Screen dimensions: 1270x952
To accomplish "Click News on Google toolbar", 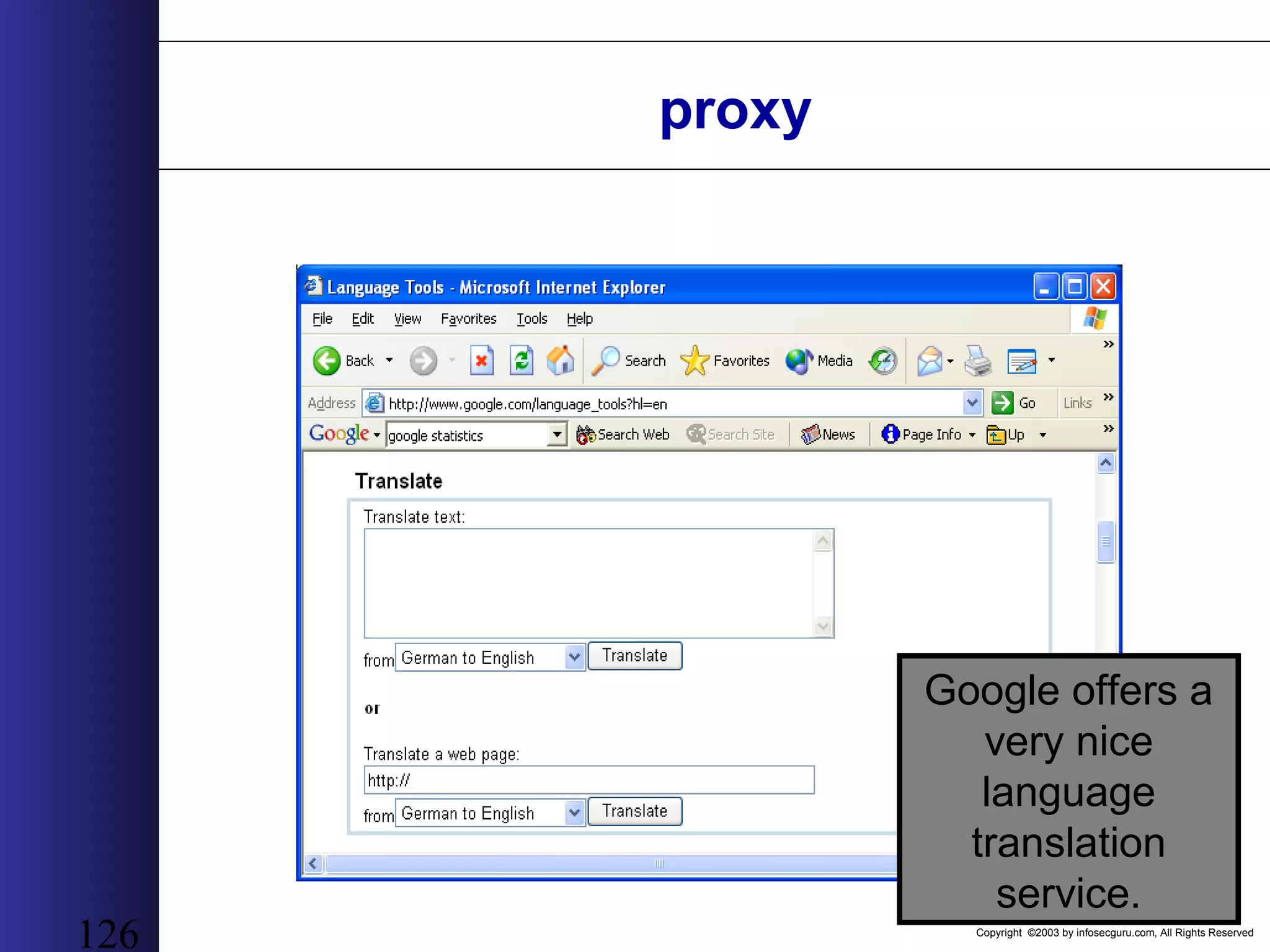I will click(828, 434).
